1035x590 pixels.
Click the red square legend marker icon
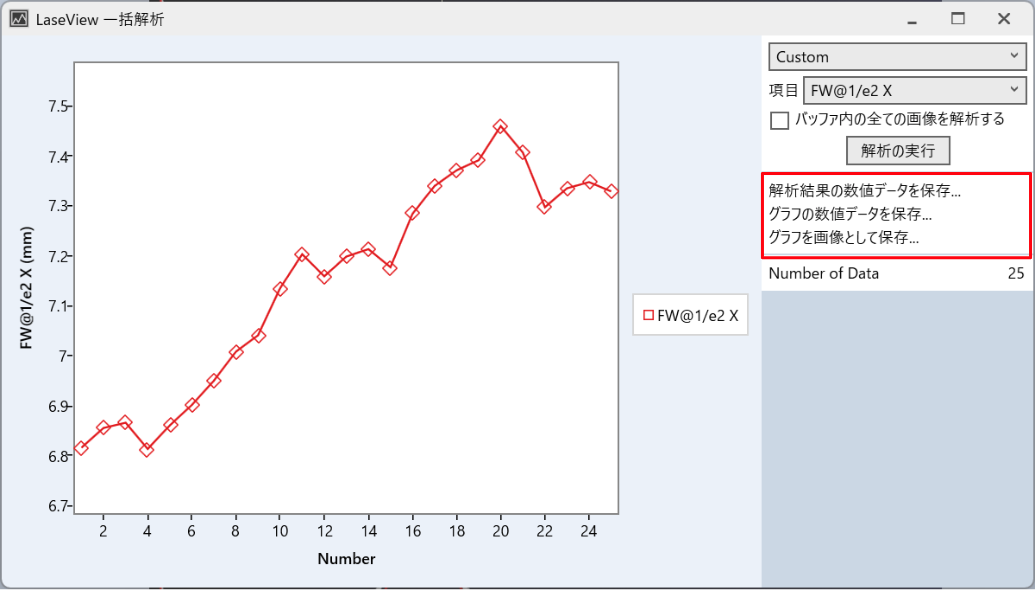click(648, 315)
